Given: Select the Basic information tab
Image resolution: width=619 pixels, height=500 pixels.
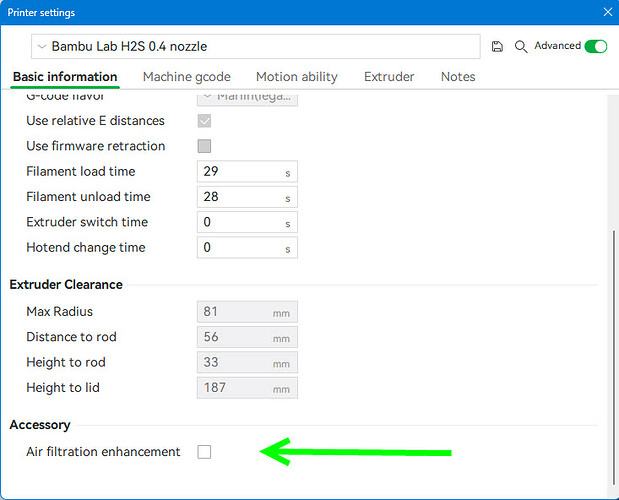Looking at the screenshot, I should [x=65, y=77].
